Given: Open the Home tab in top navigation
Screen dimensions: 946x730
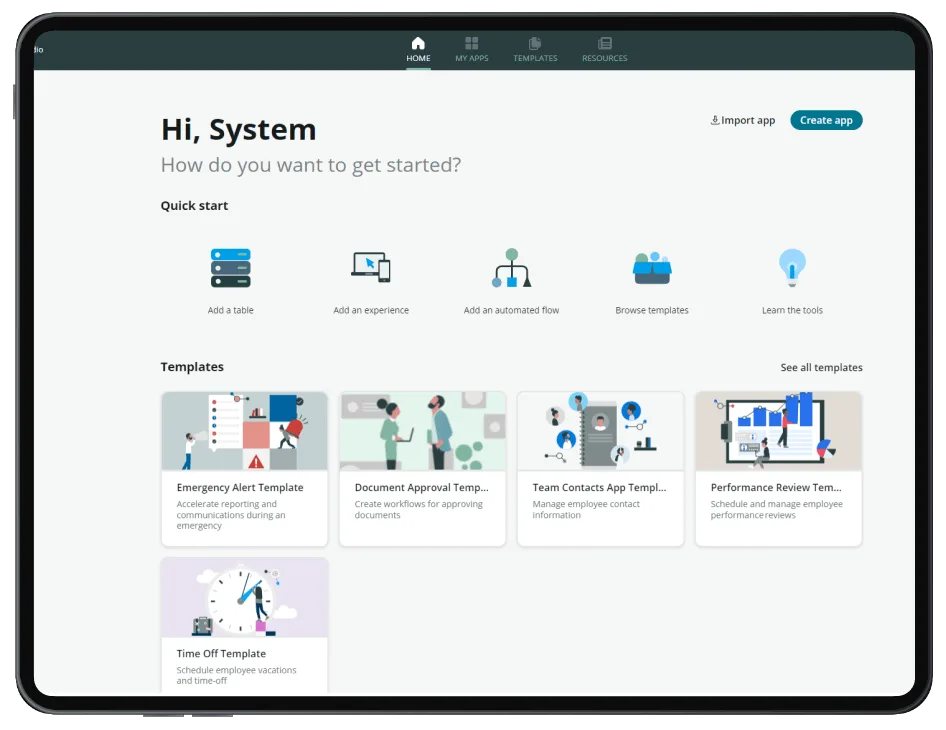Looking at the screenshot, I should pyautogui.click(x=418, y=49).
